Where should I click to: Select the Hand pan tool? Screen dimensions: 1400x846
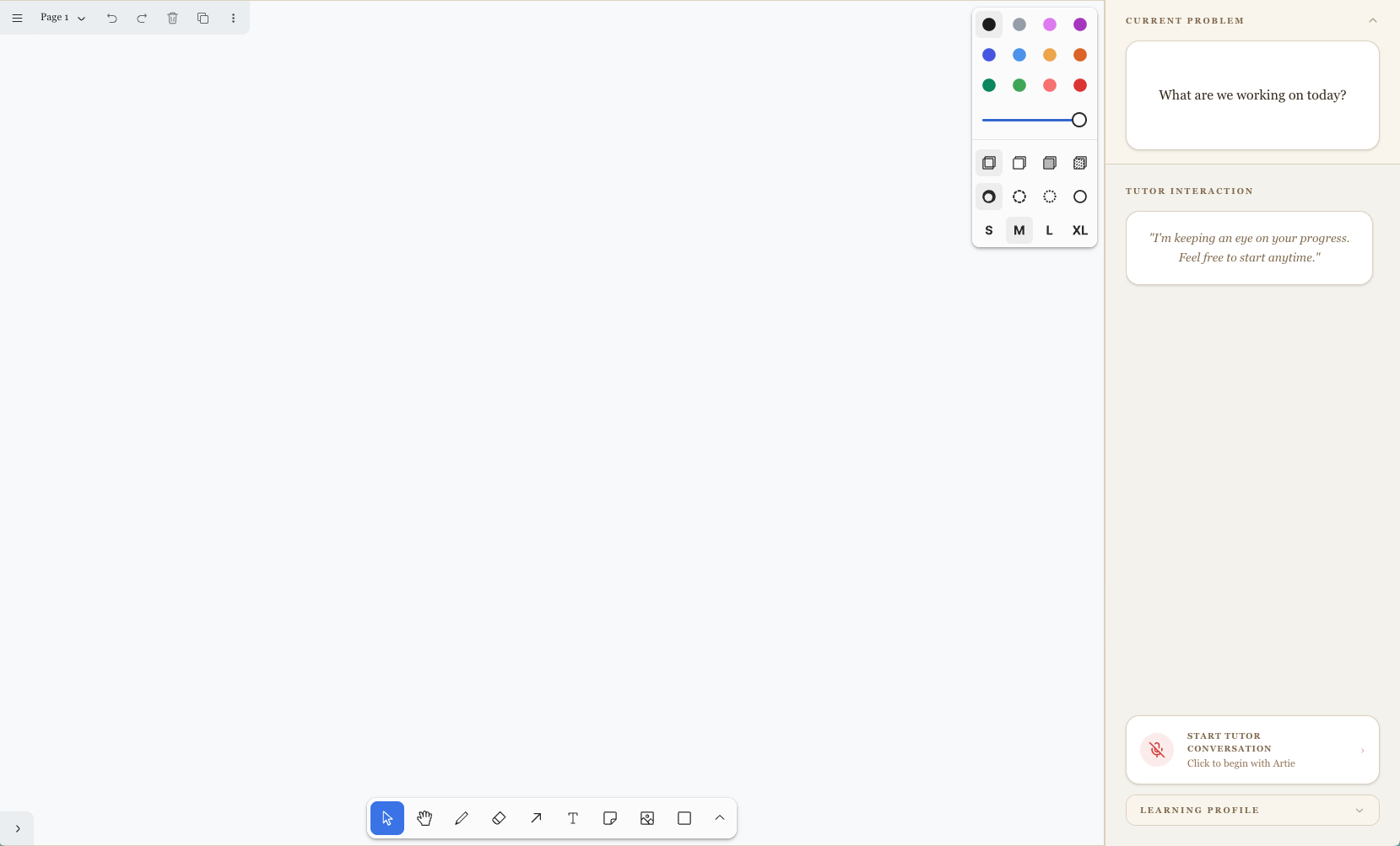pos(424,818)
